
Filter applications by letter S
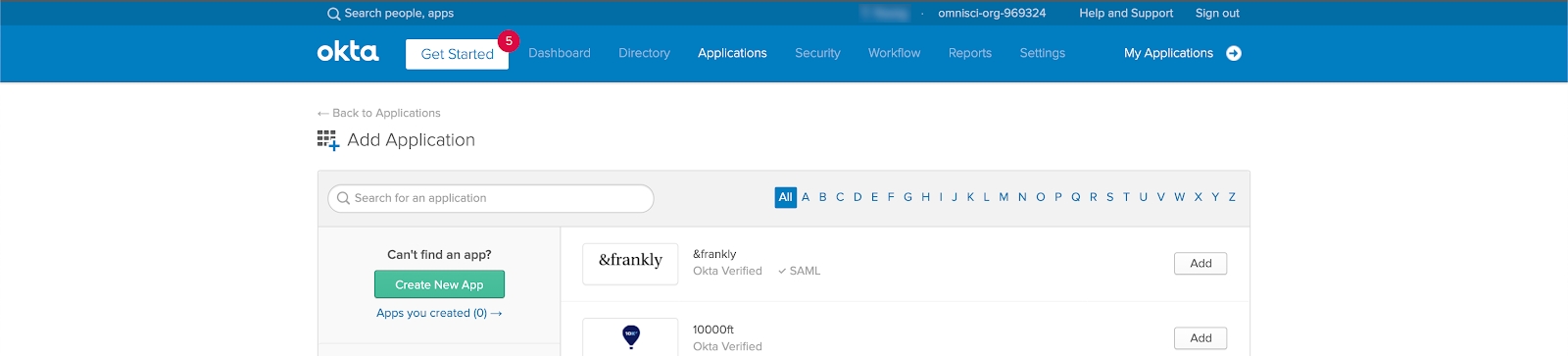1110,197
